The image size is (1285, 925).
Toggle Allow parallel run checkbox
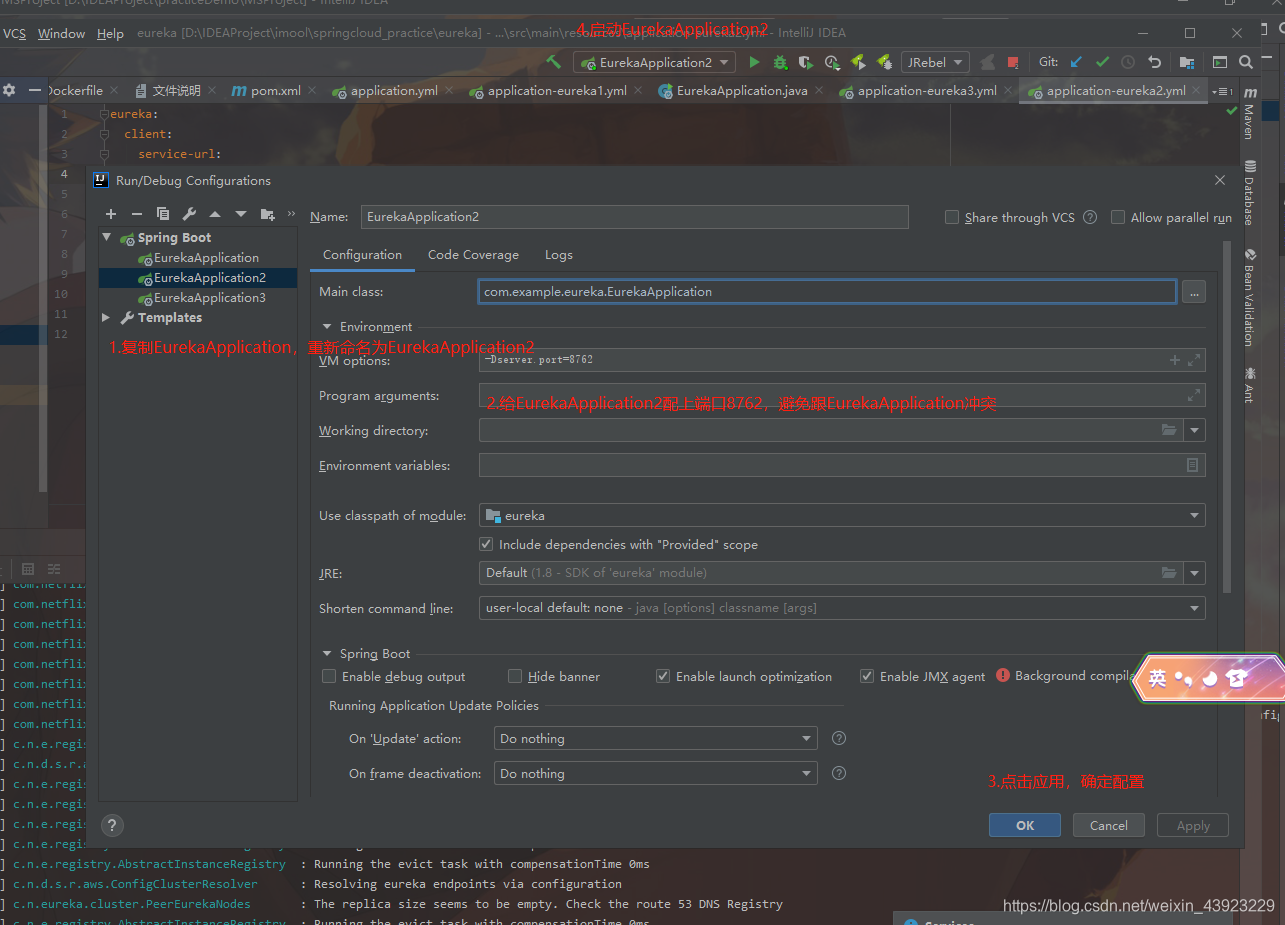pos(1118,217)
